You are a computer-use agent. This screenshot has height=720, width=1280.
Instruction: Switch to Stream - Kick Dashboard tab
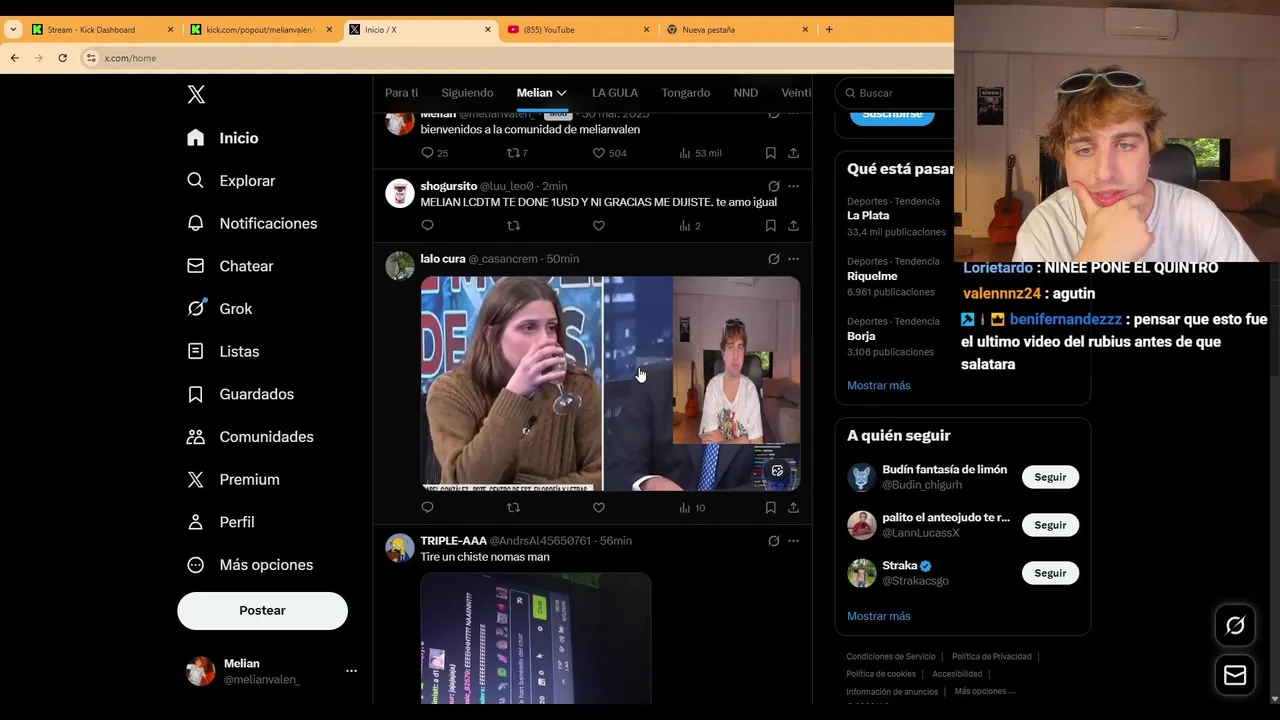pos(100,29)
